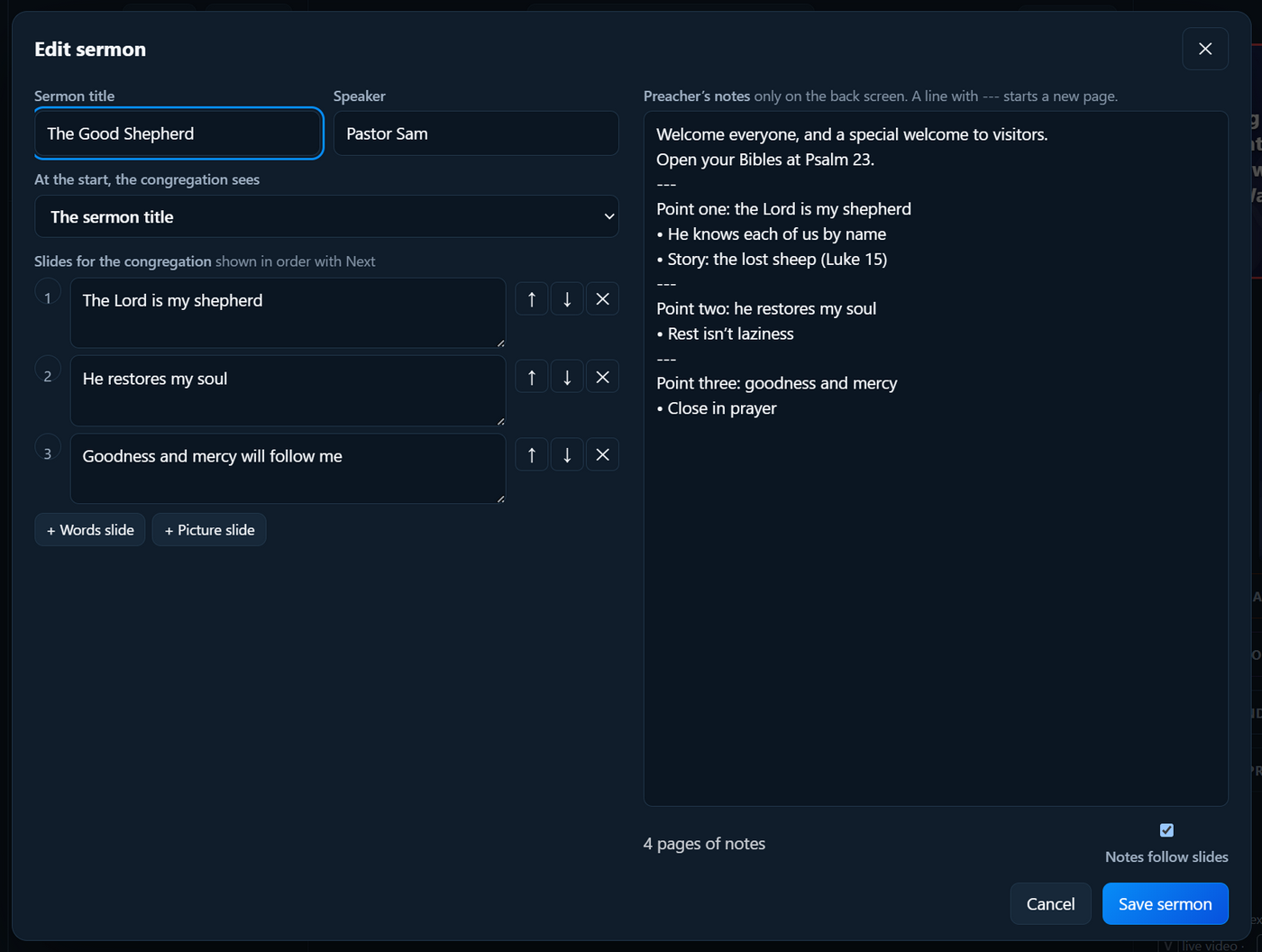
Task: Click into the Preacher's notes text area
Action: point(936,458)
